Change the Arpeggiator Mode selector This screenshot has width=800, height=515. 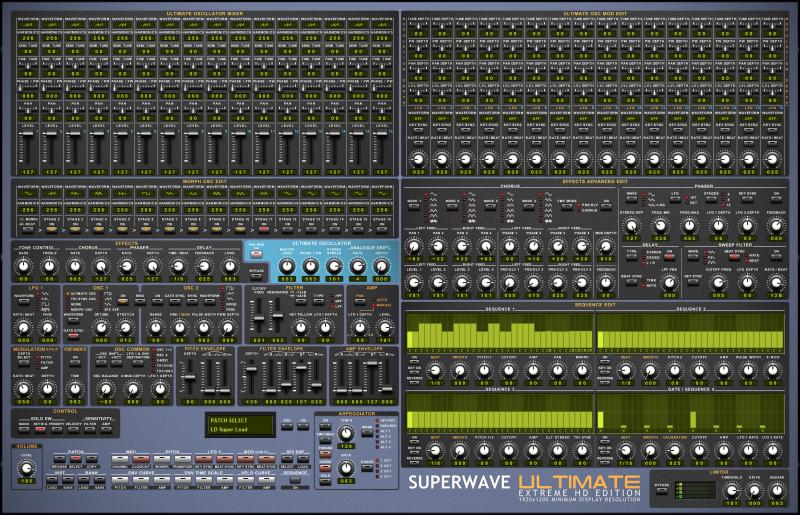coord(367,433)
